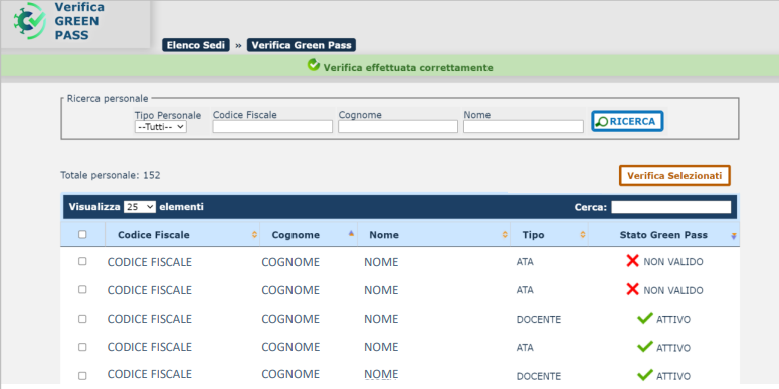This screenshot has height=389, width=779.
Task: Click ATTIVO status in the fourth row
Action: pos(673,348)
